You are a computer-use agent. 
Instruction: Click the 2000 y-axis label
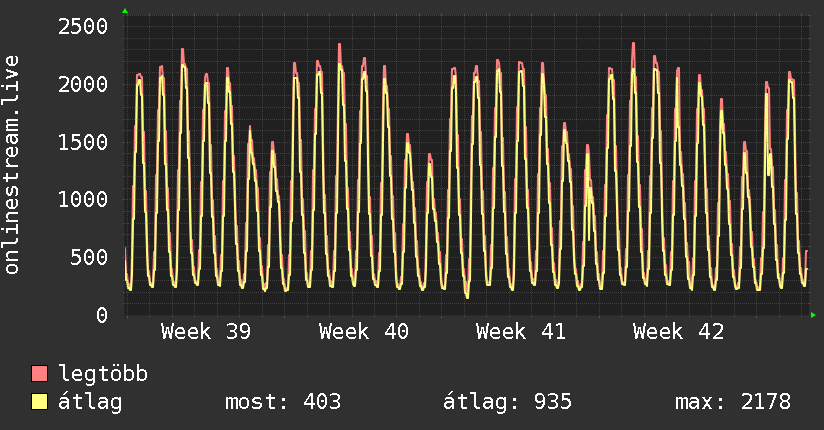coord(82,84)
